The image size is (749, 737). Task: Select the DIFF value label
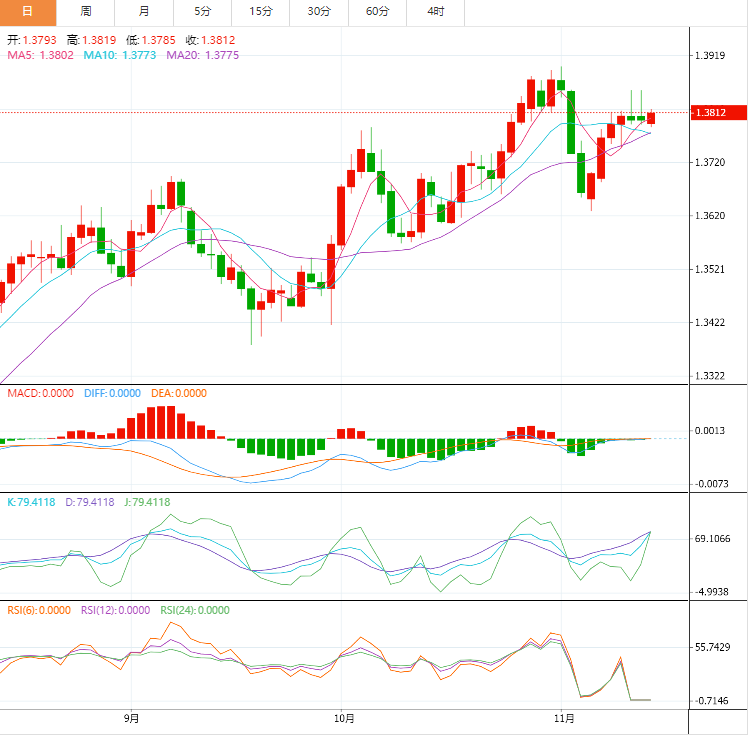click(x=111, y=394)
